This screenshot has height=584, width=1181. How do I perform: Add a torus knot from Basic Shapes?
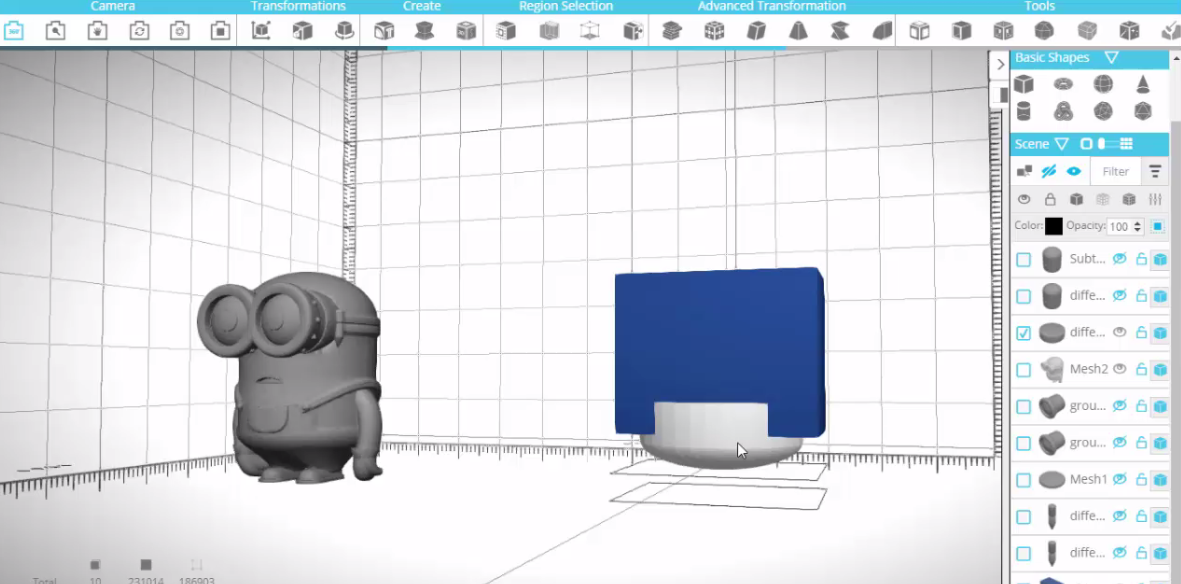(x=1063, y=112)
